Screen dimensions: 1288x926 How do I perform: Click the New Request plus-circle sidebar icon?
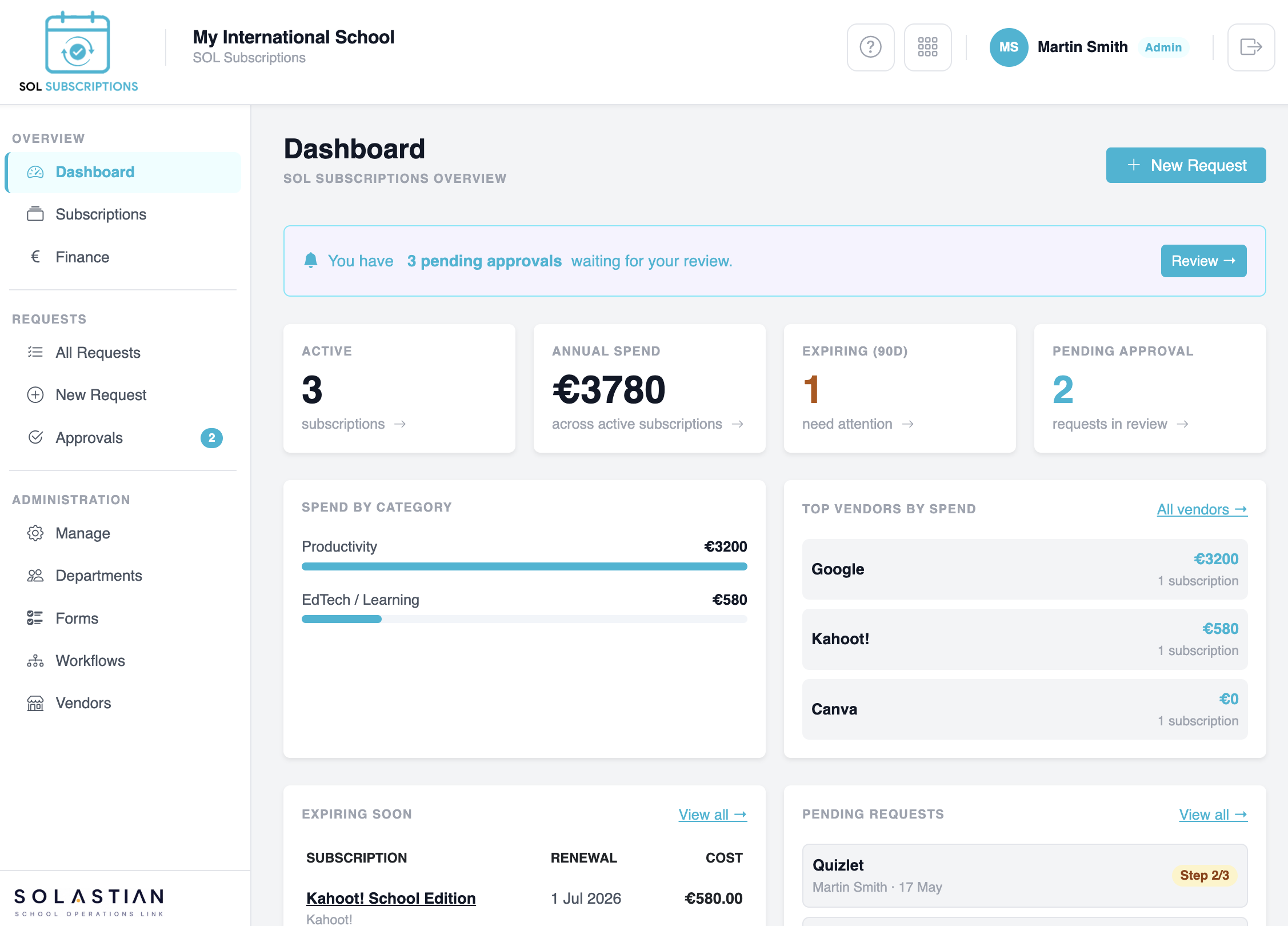(x=35, y=395)
